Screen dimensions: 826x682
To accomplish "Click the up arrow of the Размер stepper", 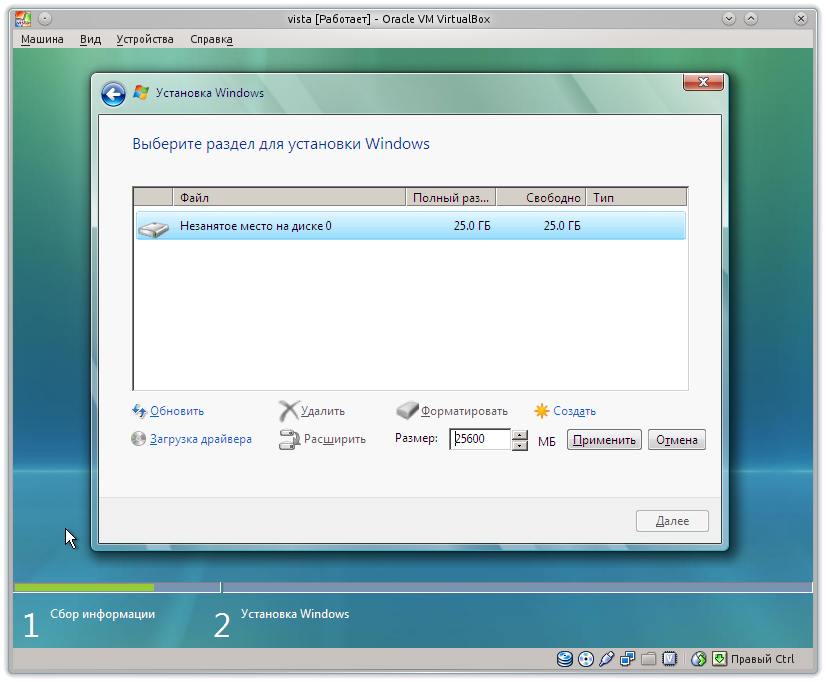I will click(x=520, y=434).
